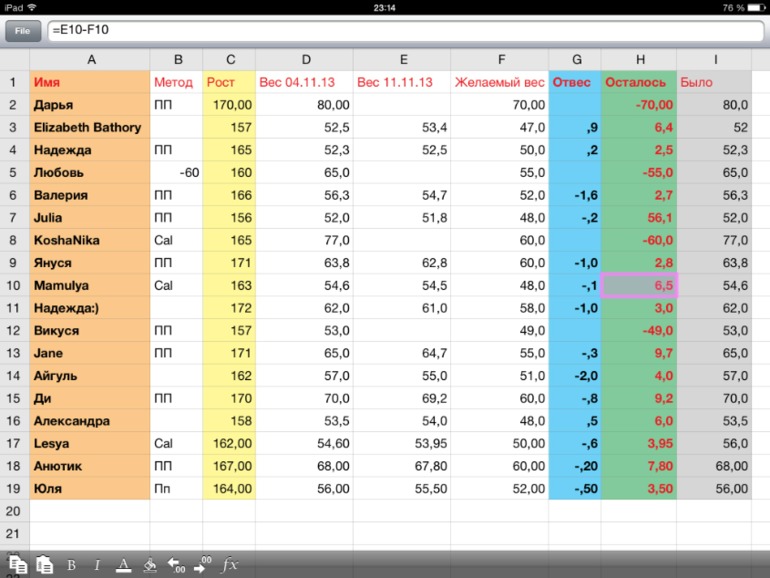Select the 67,80 weight cell for Анютик
The width and height of the screenshot is (770, 578).
point(402,466)
